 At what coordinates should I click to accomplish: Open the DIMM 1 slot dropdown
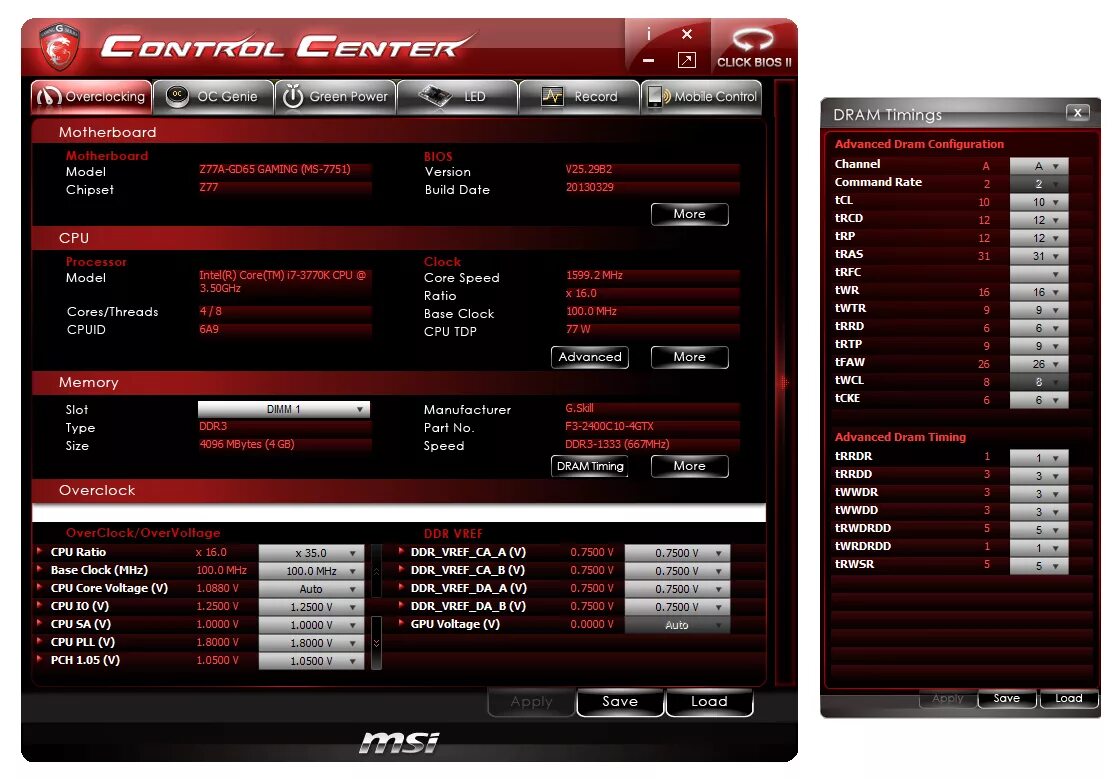[x=283, y=409]
